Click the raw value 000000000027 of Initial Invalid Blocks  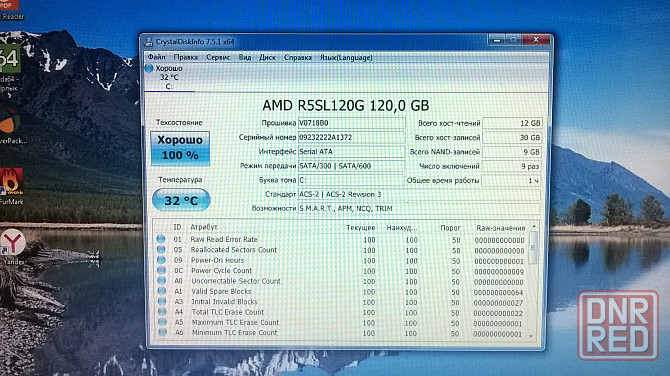click(x=499, y=303)
